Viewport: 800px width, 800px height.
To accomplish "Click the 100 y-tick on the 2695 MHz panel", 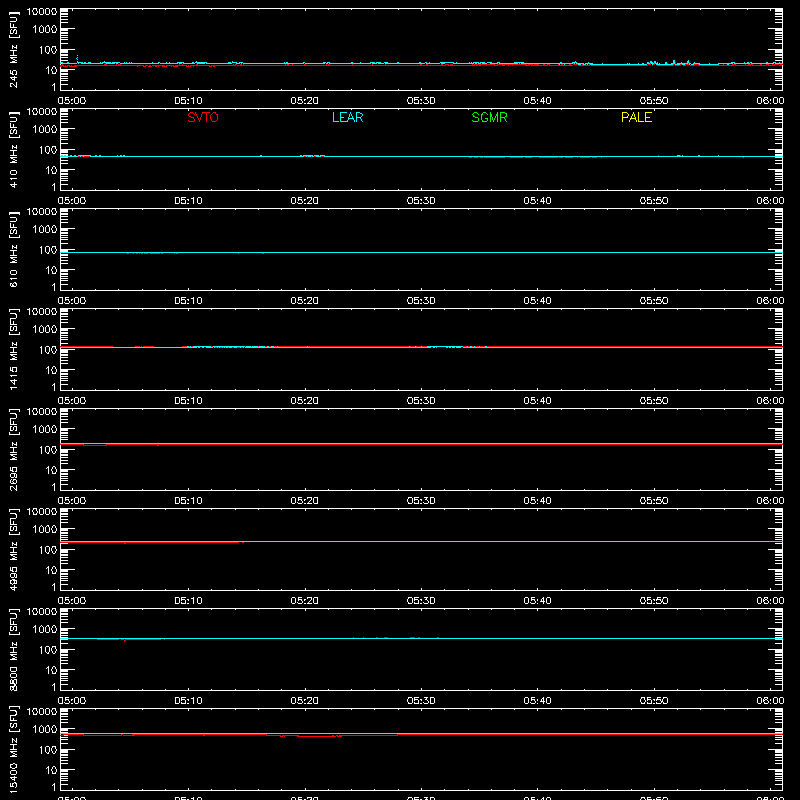I will tap(48, 450).
